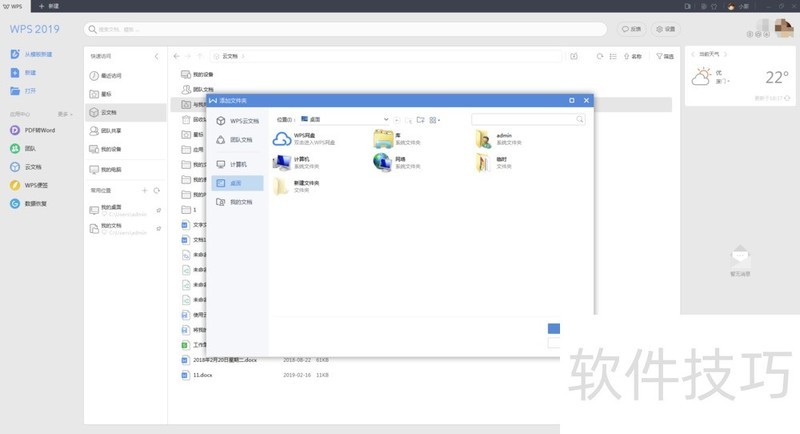Click the main search box at top
This screenshot has height=434, width=800.
(x=345, y=29)
